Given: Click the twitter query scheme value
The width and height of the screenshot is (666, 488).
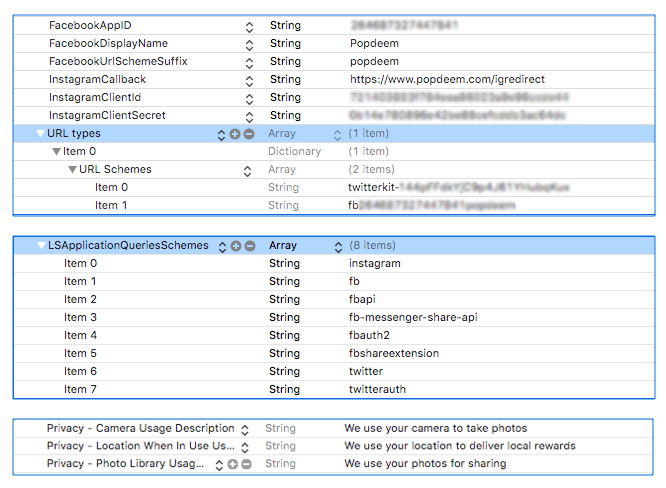Looking at the screenshot, I should pyautogui.click(x=366, y=371).
